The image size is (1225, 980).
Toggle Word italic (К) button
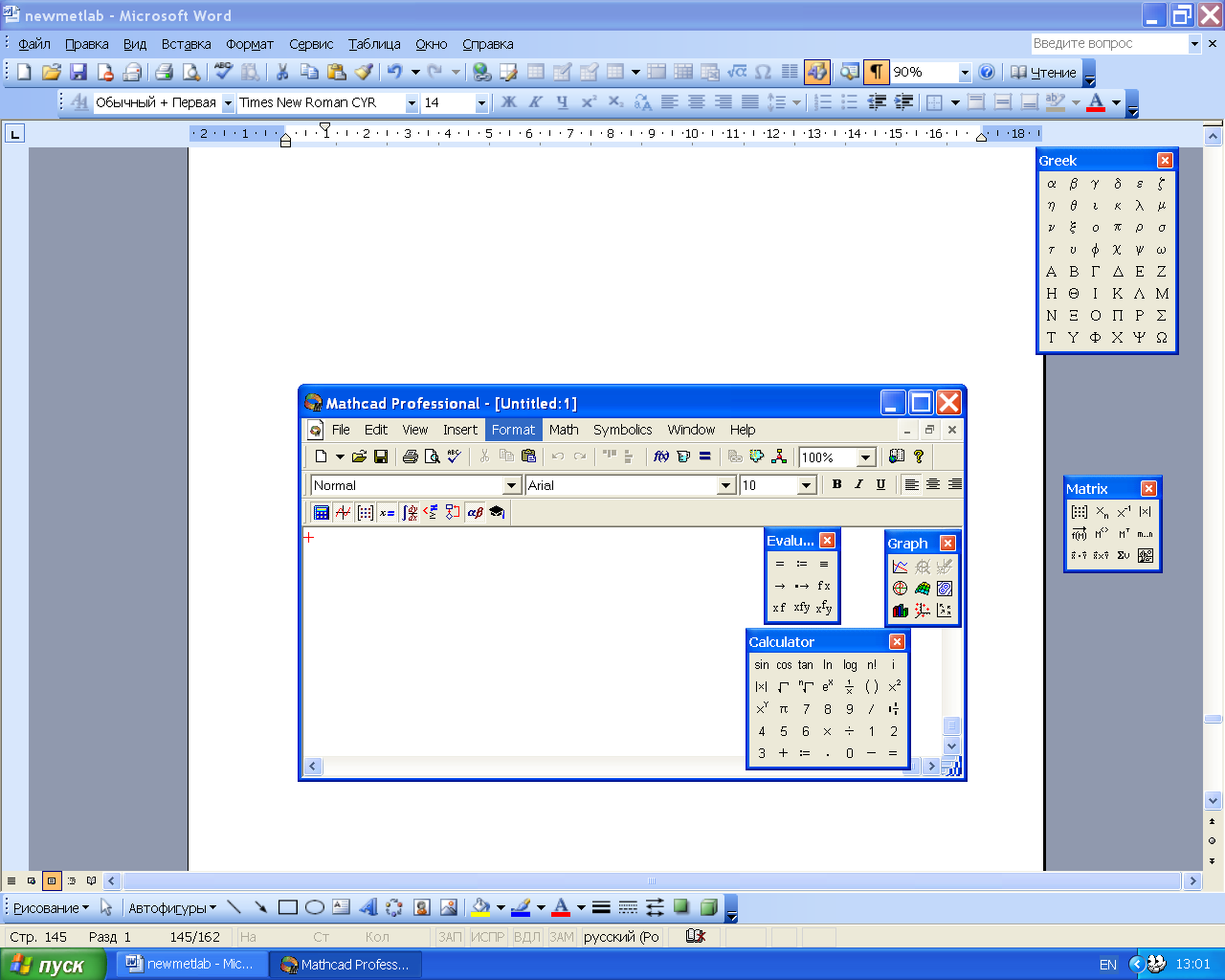536,102
